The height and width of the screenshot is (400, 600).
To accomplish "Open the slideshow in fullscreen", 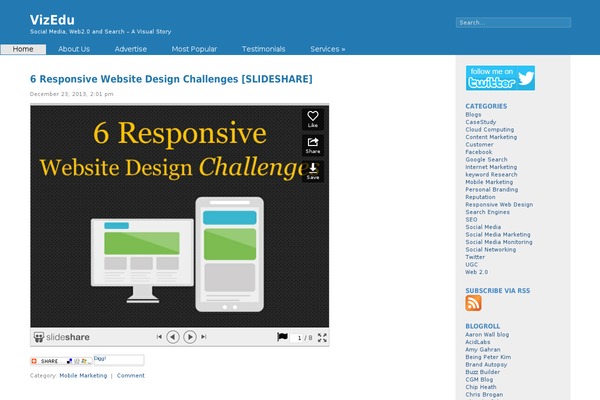I will (x=322, y=338).
